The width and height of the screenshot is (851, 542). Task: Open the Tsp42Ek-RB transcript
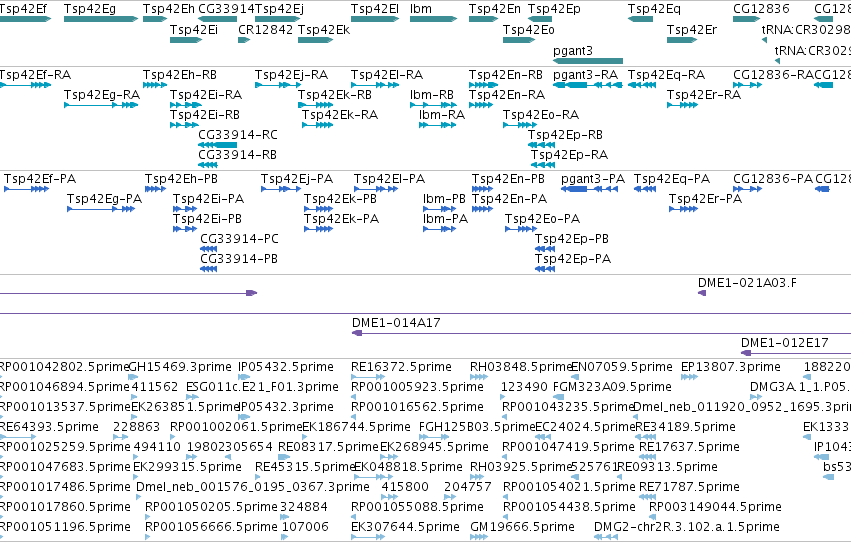coord(315,105)
